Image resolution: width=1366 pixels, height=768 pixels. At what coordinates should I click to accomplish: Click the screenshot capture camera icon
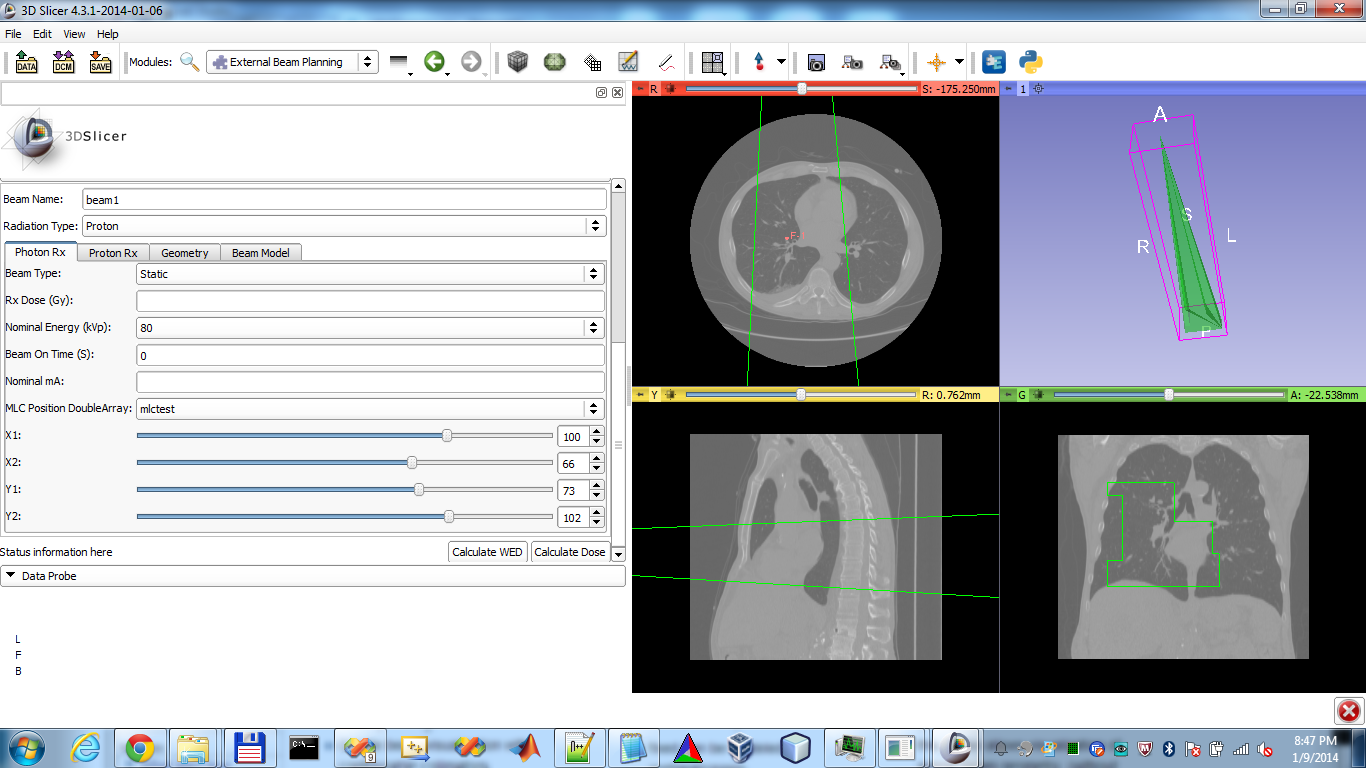(816, 62)
